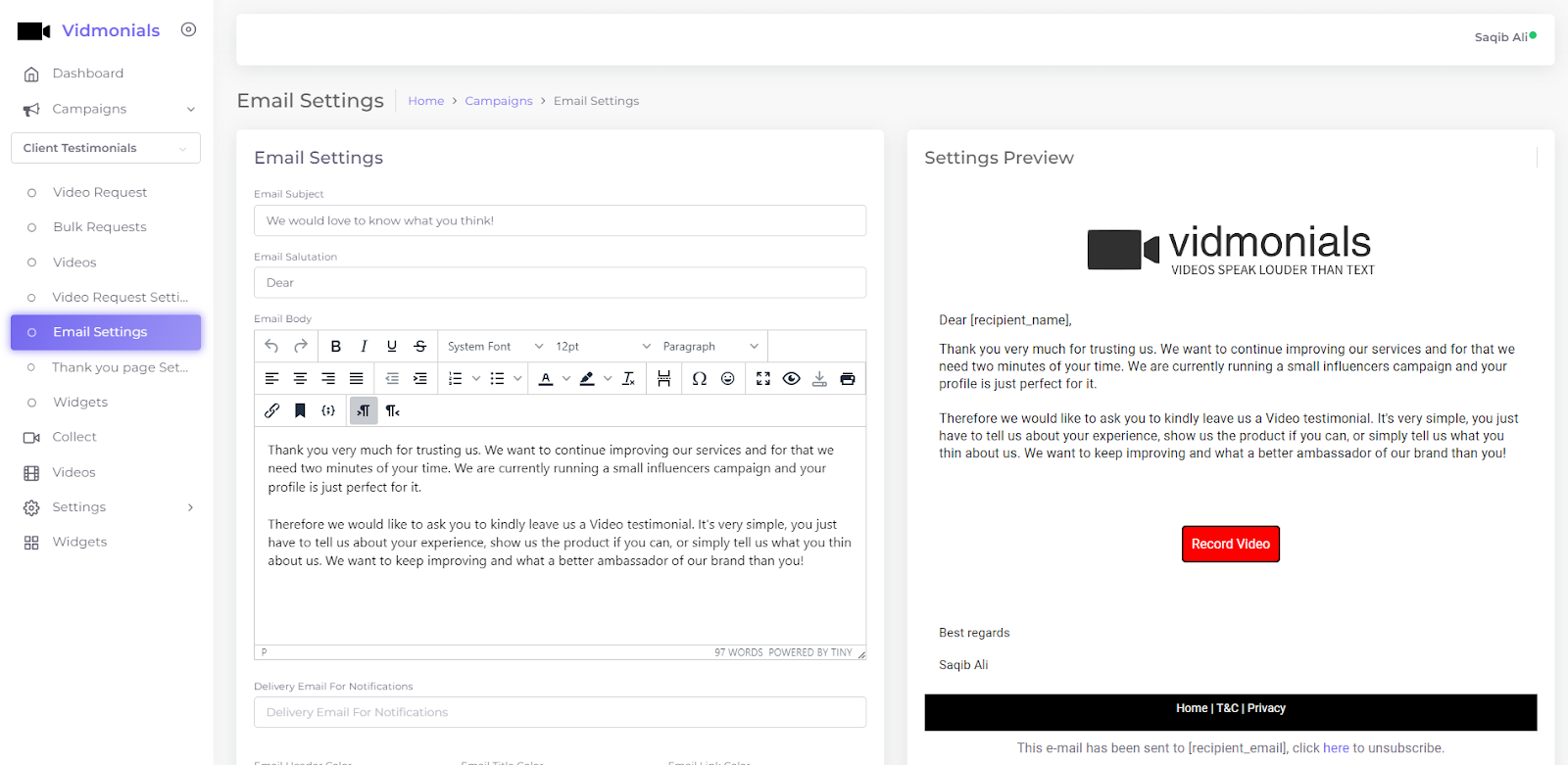The height and width of the screenshot is (765, 1568).
Task: Toggle italic formatting
Action: point(364,346)
